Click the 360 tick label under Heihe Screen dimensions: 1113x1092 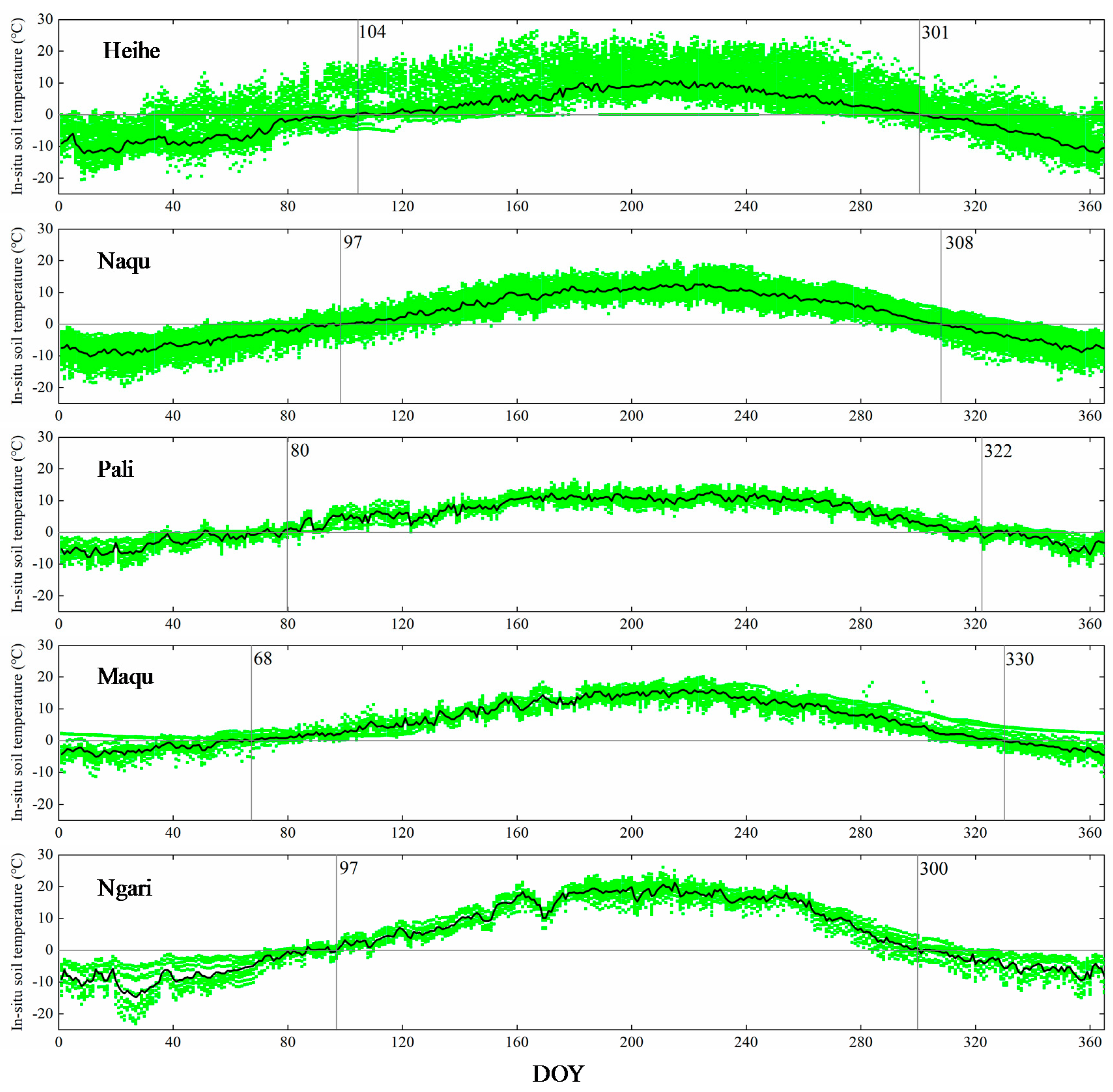(x=1090, y=207)
